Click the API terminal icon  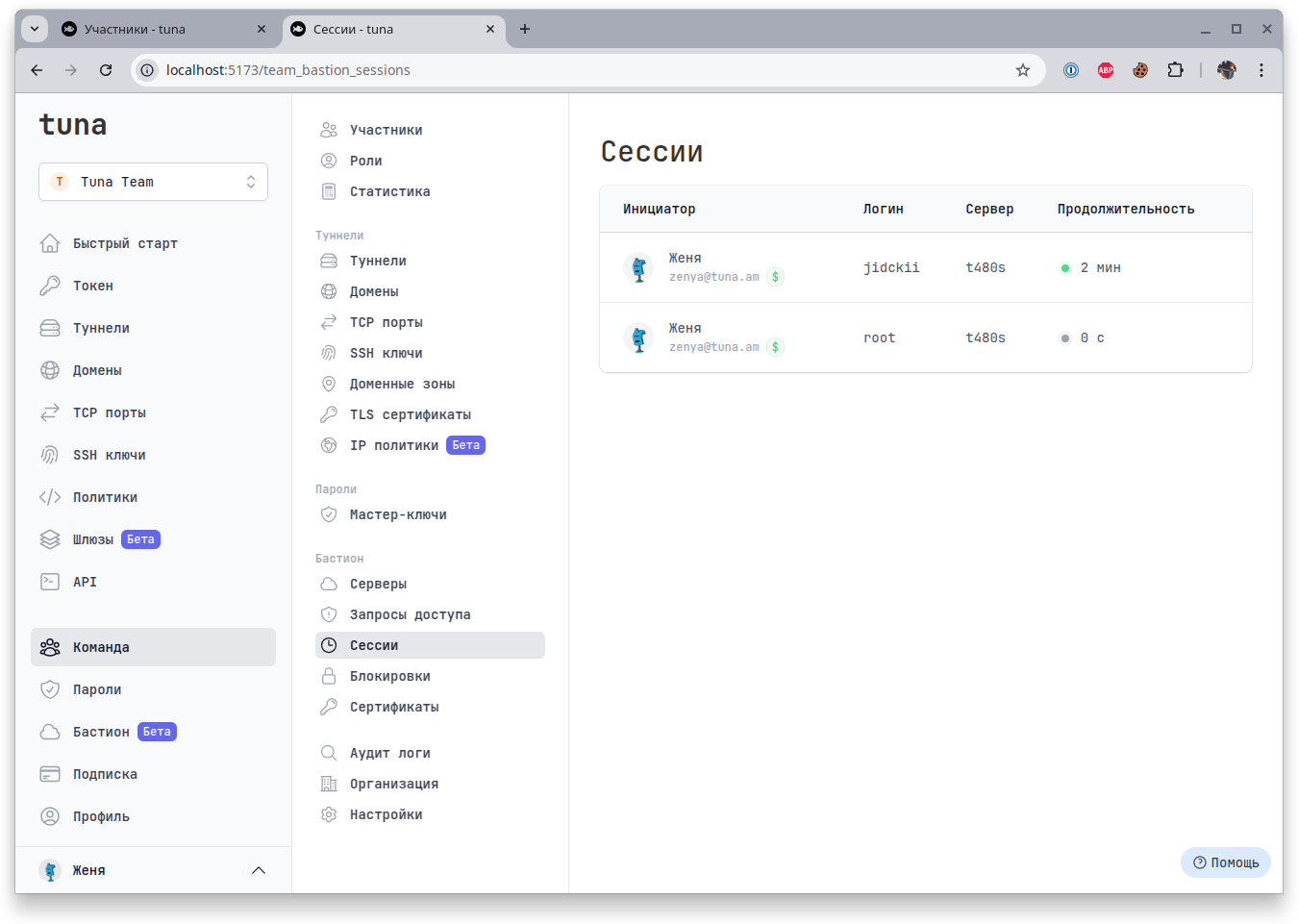50,582
